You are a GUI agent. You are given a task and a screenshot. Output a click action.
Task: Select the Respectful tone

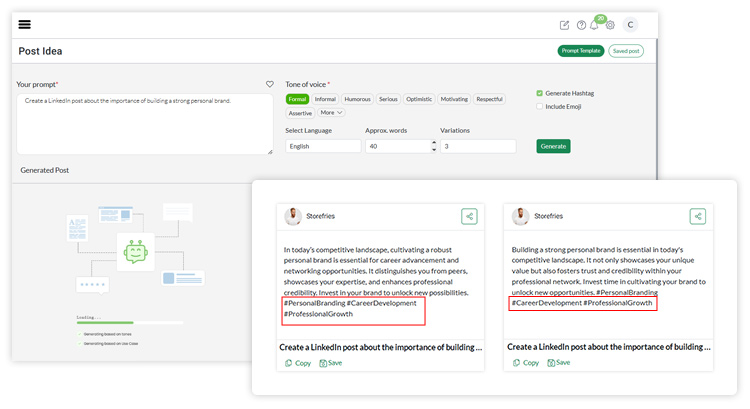pos(489,99)
